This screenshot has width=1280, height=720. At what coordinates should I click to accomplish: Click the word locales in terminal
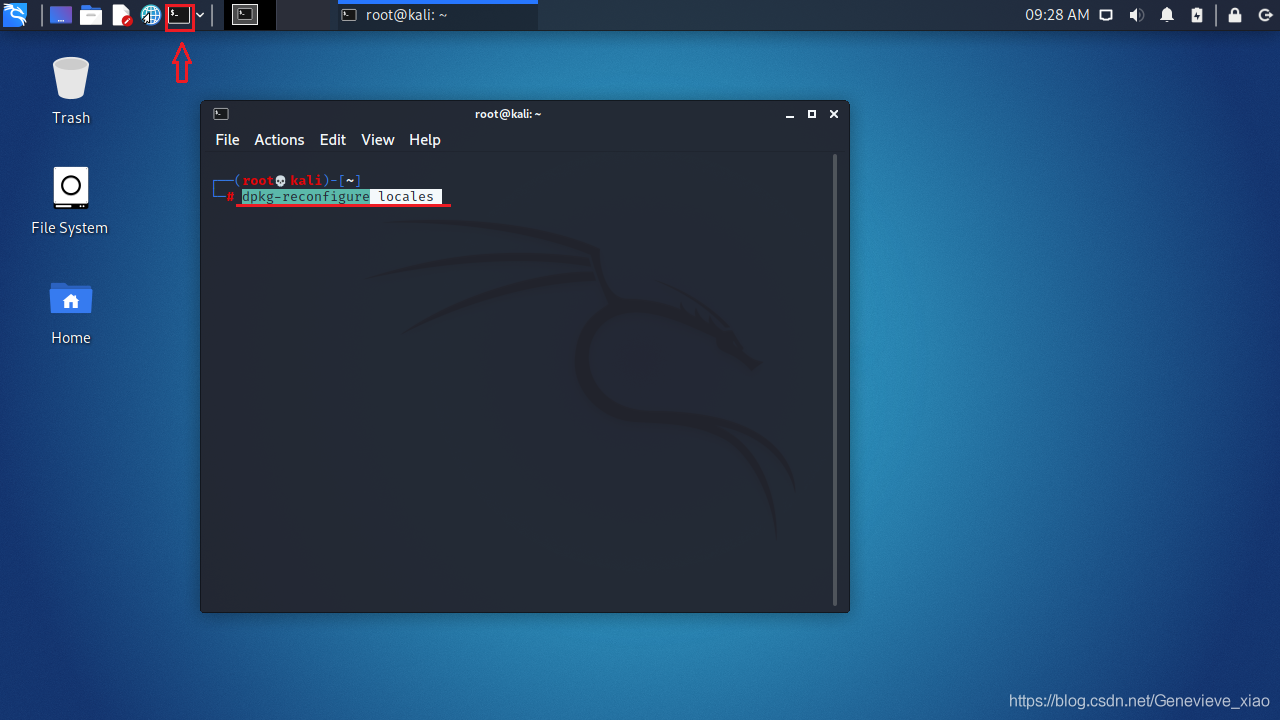click(406, 197)
